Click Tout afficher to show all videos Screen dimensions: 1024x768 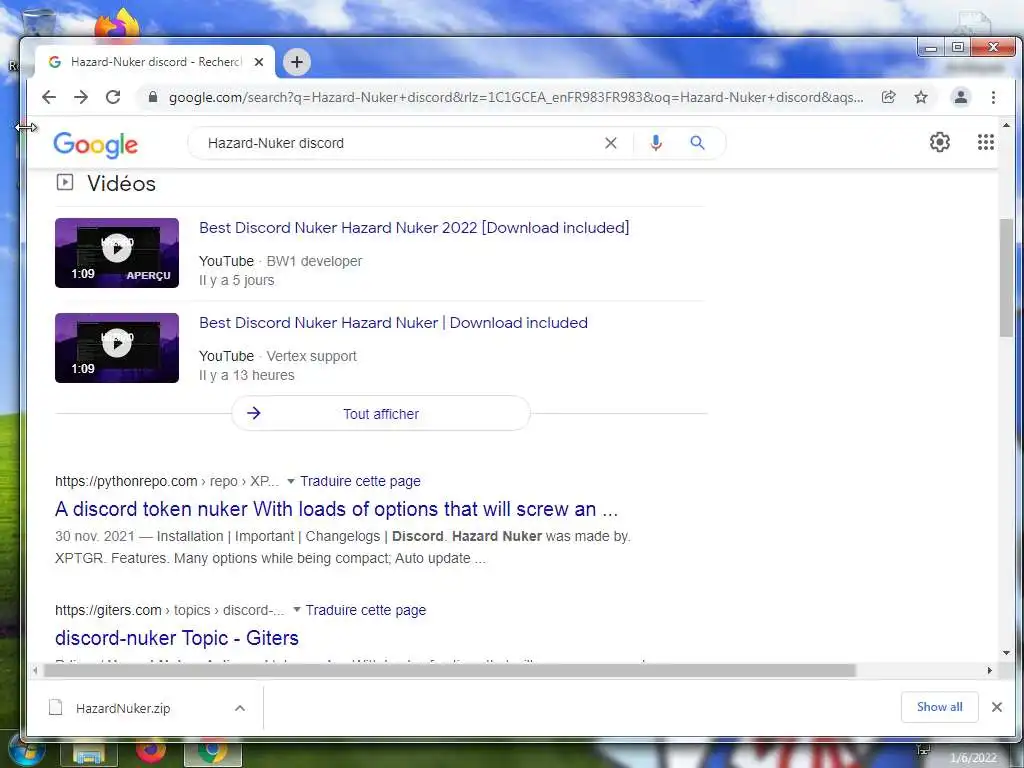[381, 413]
